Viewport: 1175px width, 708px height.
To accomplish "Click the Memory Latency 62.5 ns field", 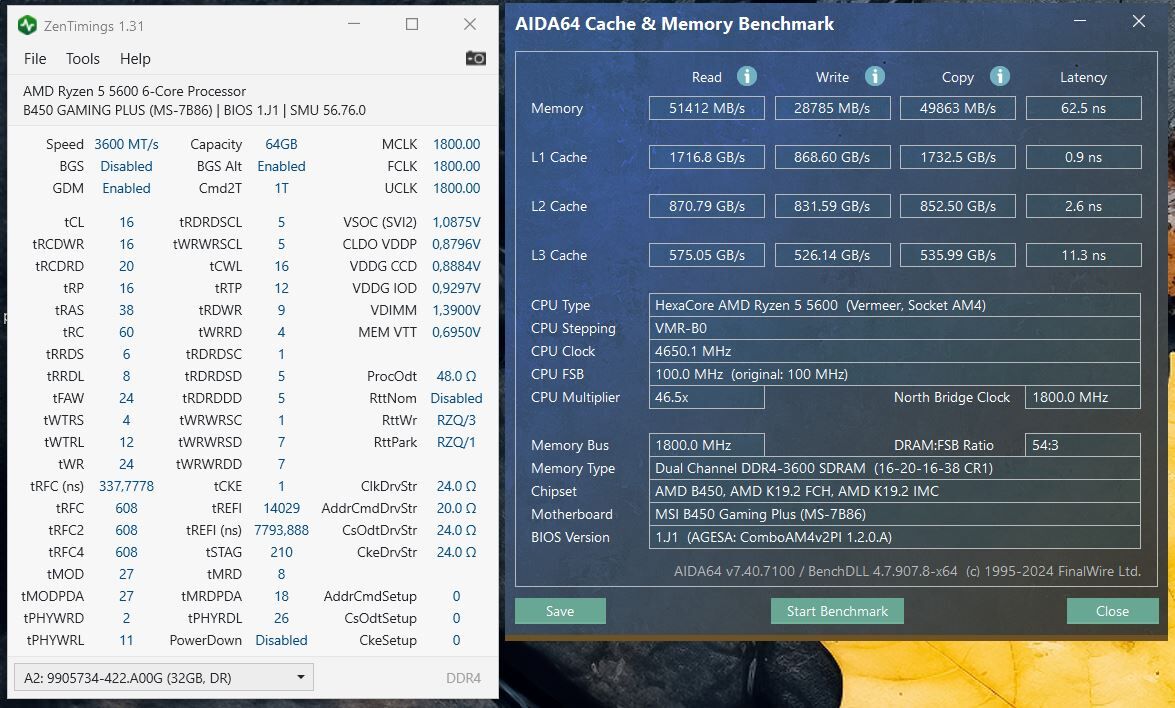I will [1084, 108].
